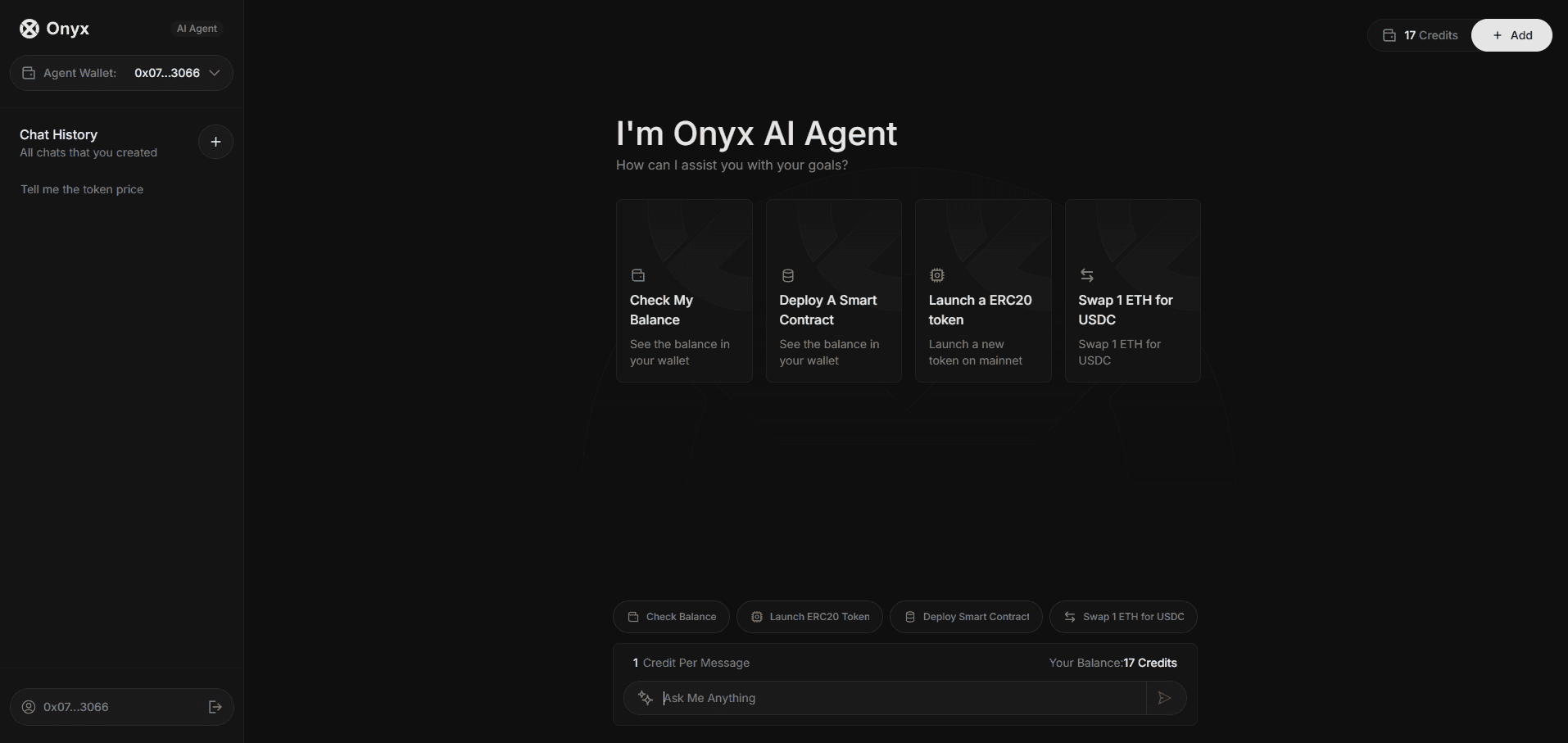
Task: Switch to the AI Agent tab
Action: [x=195, y=28]
